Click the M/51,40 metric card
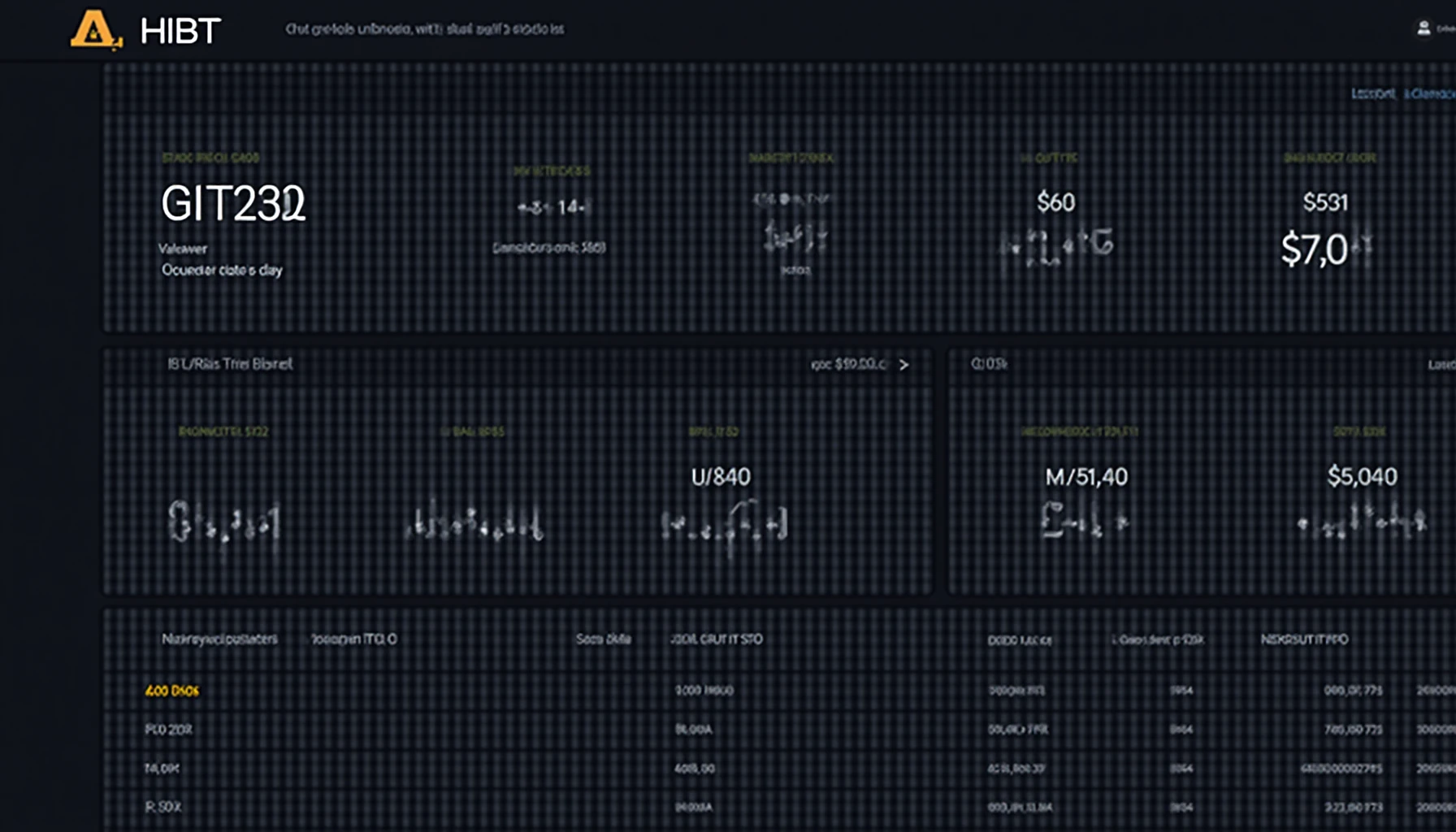The image size is (1456, 832). click(x=1086, y=477)
